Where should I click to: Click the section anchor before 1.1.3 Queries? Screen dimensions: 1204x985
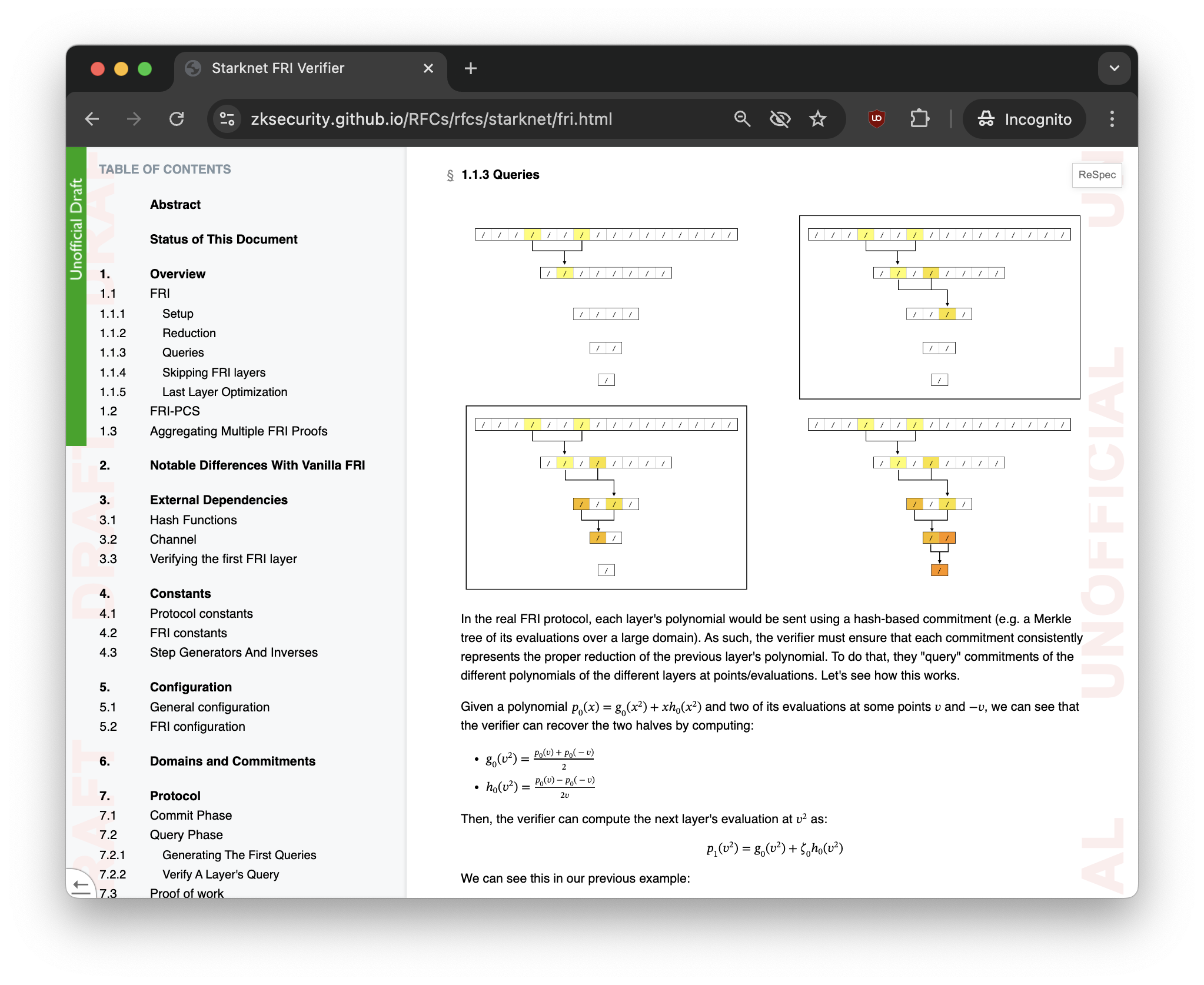[450, 175]
